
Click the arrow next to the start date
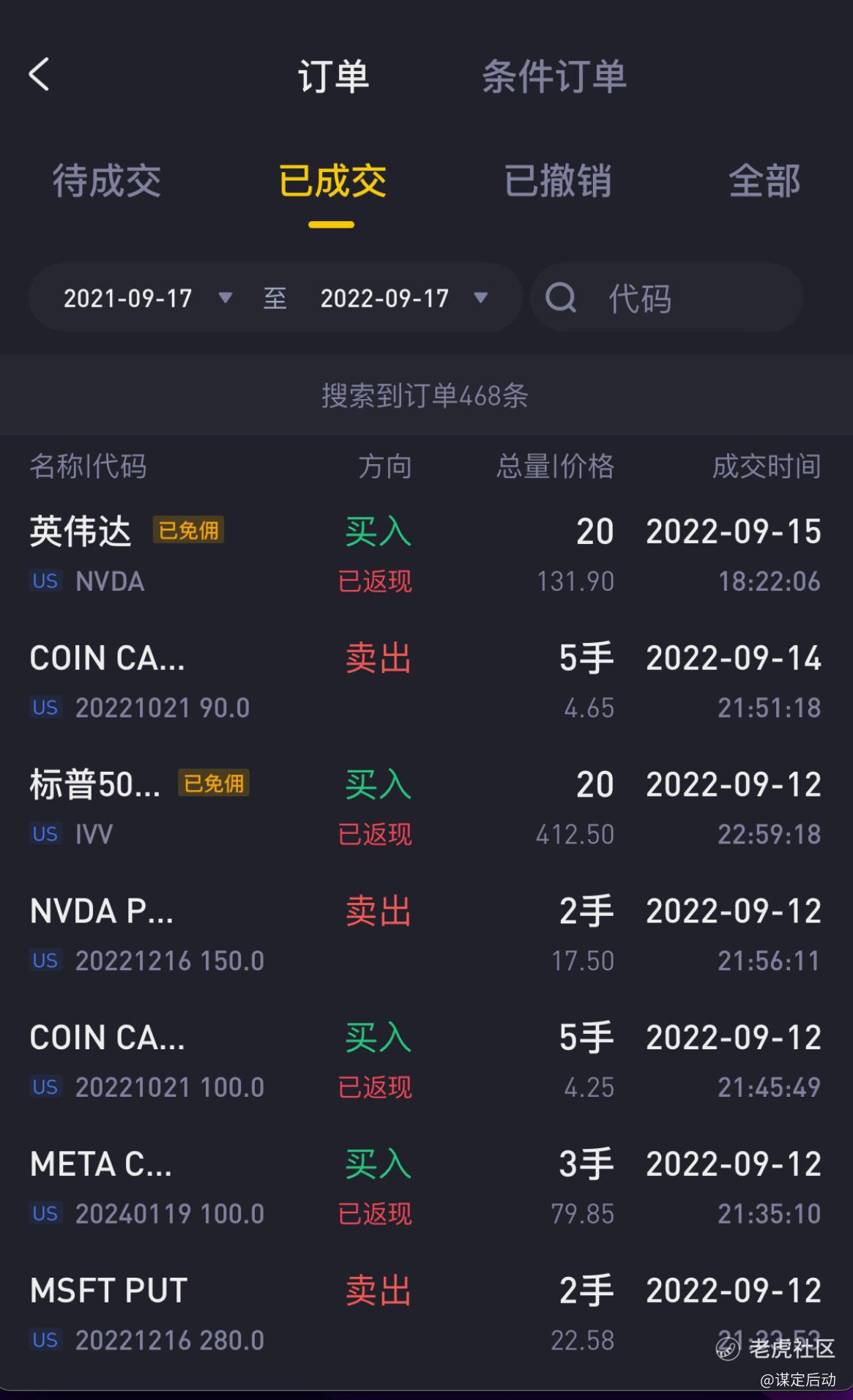(x=226, y=298)
